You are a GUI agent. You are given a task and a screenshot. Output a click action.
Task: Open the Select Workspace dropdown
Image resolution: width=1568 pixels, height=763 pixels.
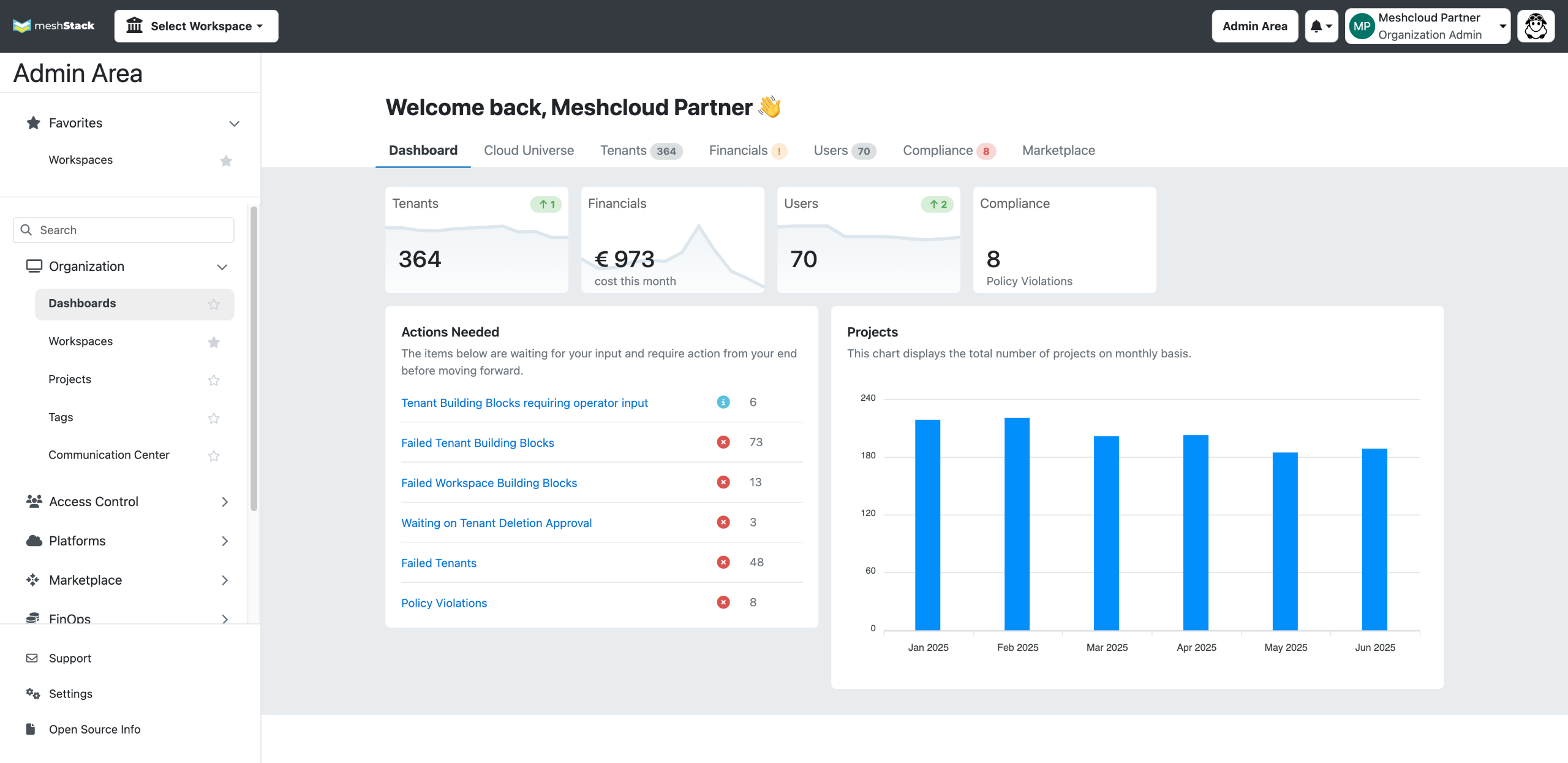click(196, 26)
